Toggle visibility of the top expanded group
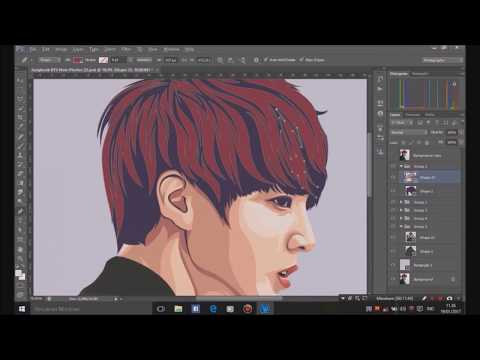Image resolution: width=480 pixels, height=360 pixels. 393,166
